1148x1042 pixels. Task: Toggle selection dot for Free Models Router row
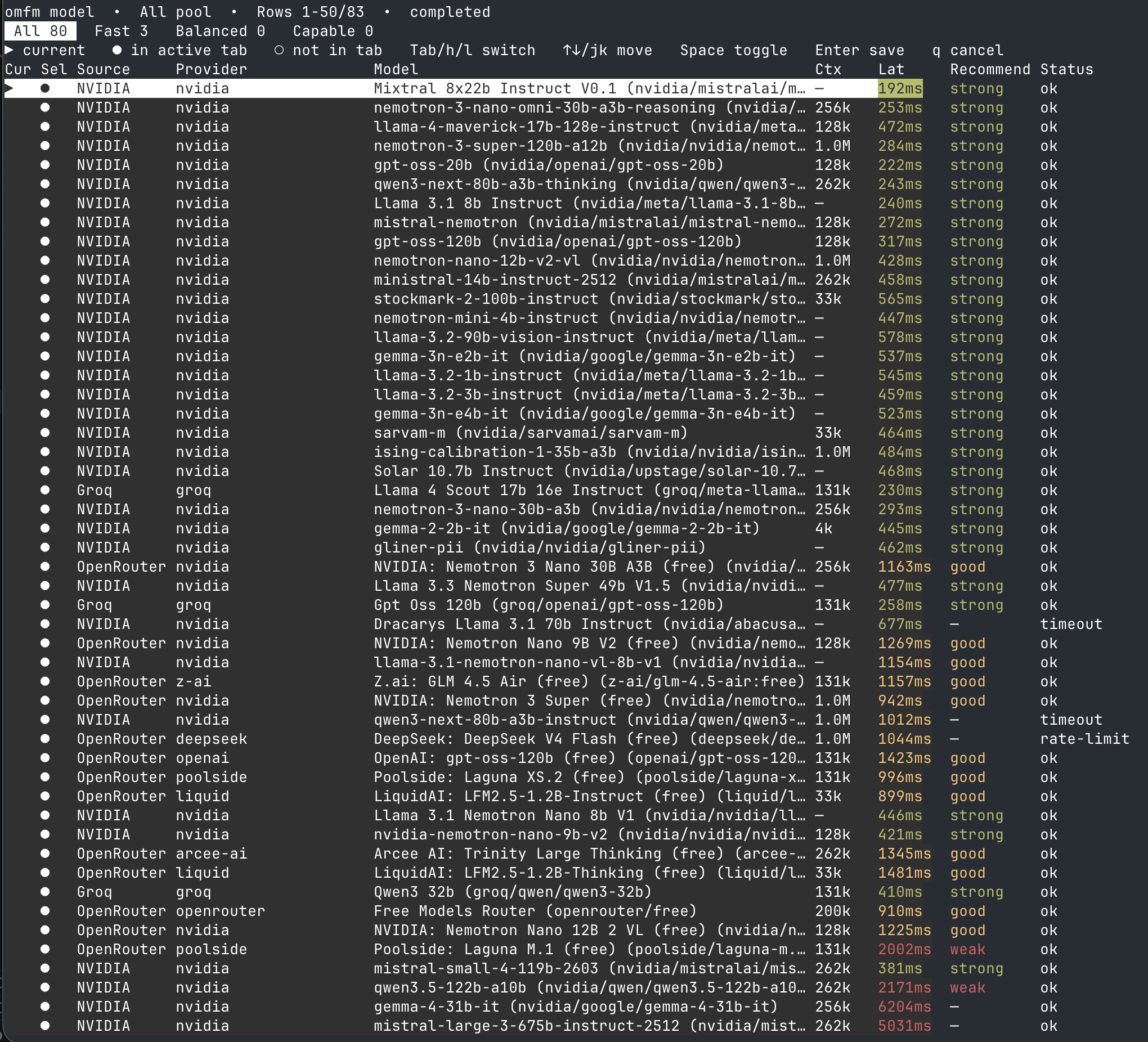click(45, 910)
